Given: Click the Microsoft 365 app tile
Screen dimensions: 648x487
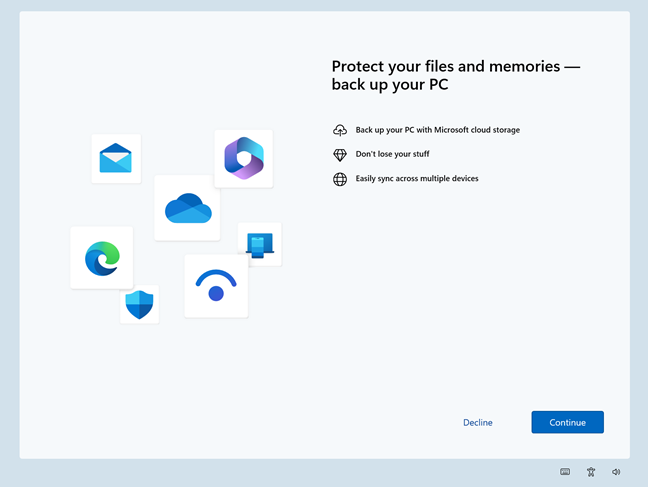Looking at the screenshot, I should click(x=244, y=159).
